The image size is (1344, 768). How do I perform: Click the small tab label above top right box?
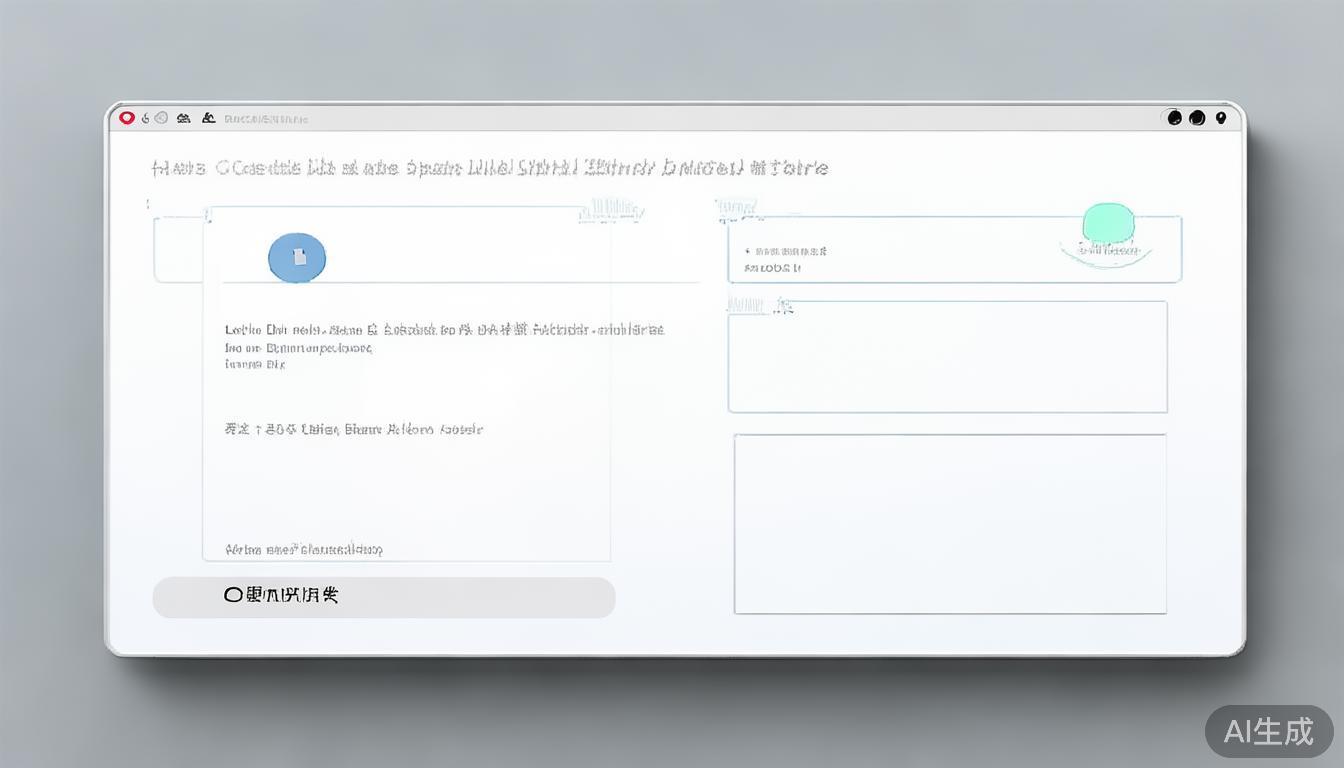point(738,210)
